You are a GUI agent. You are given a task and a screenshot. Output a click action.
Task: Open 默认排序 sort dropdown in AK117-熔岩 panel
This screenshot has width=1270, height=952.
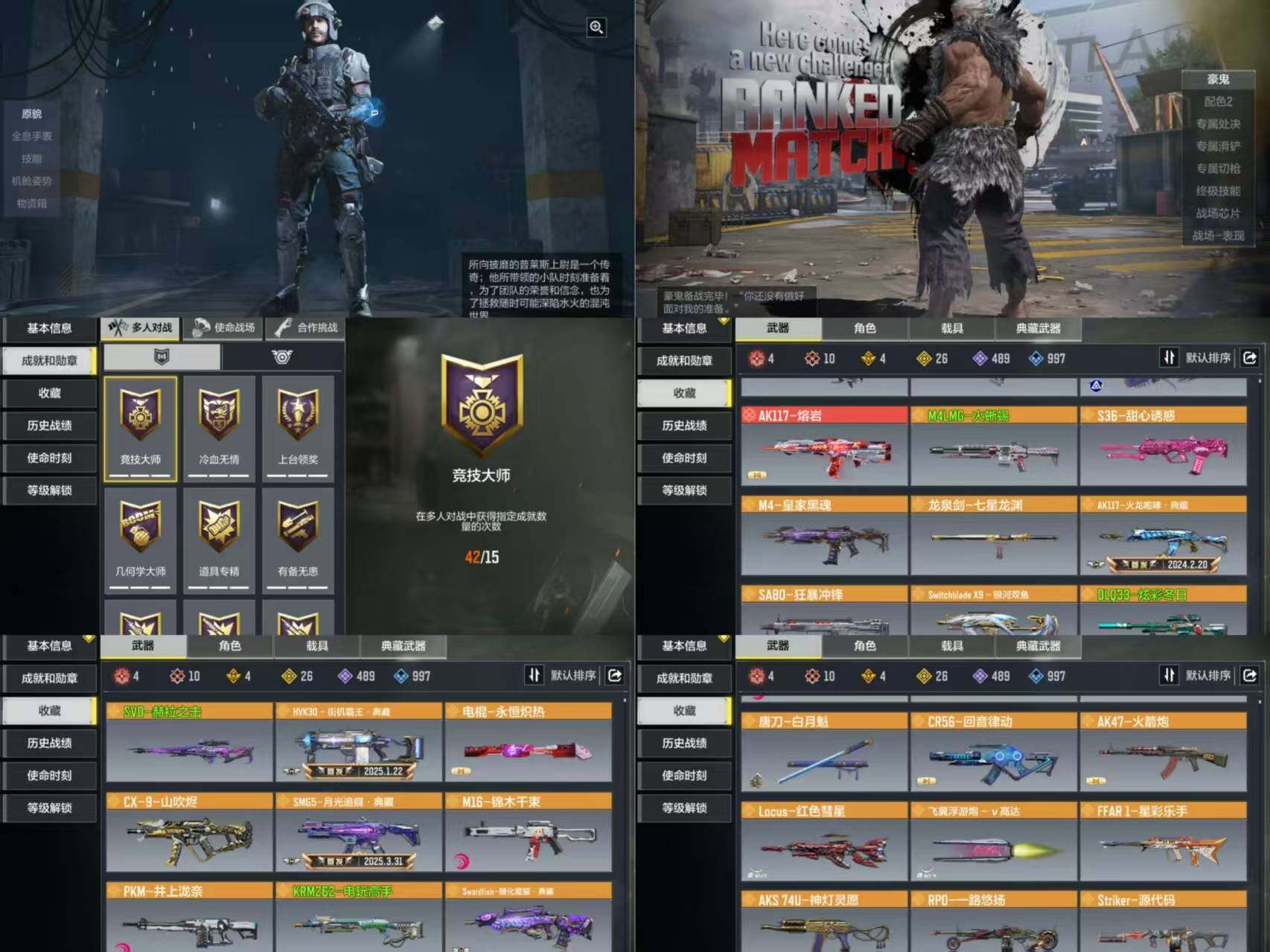tap(1196, 358)
